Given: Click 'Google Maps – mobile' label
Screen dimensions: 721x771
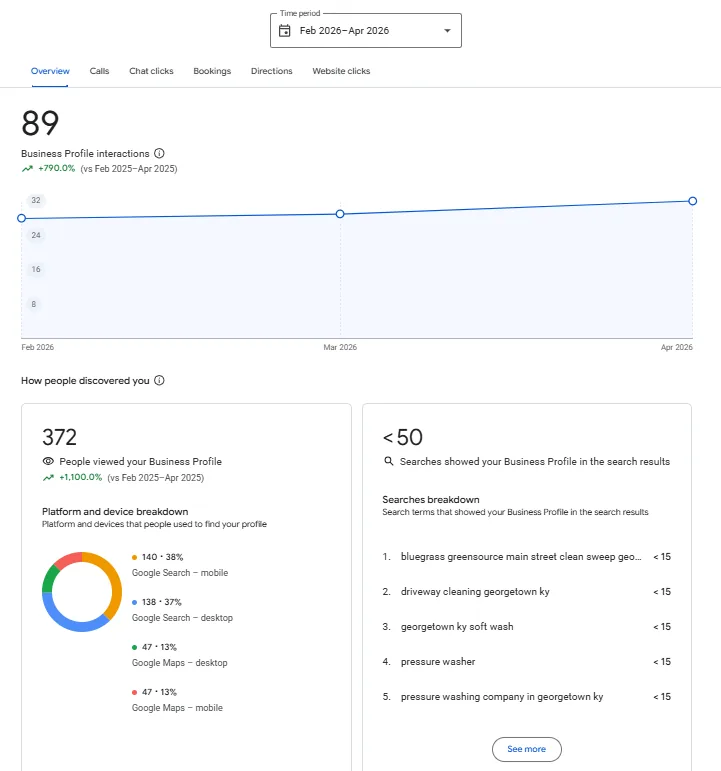Looking at the screenshot, I should coord(177,708).
